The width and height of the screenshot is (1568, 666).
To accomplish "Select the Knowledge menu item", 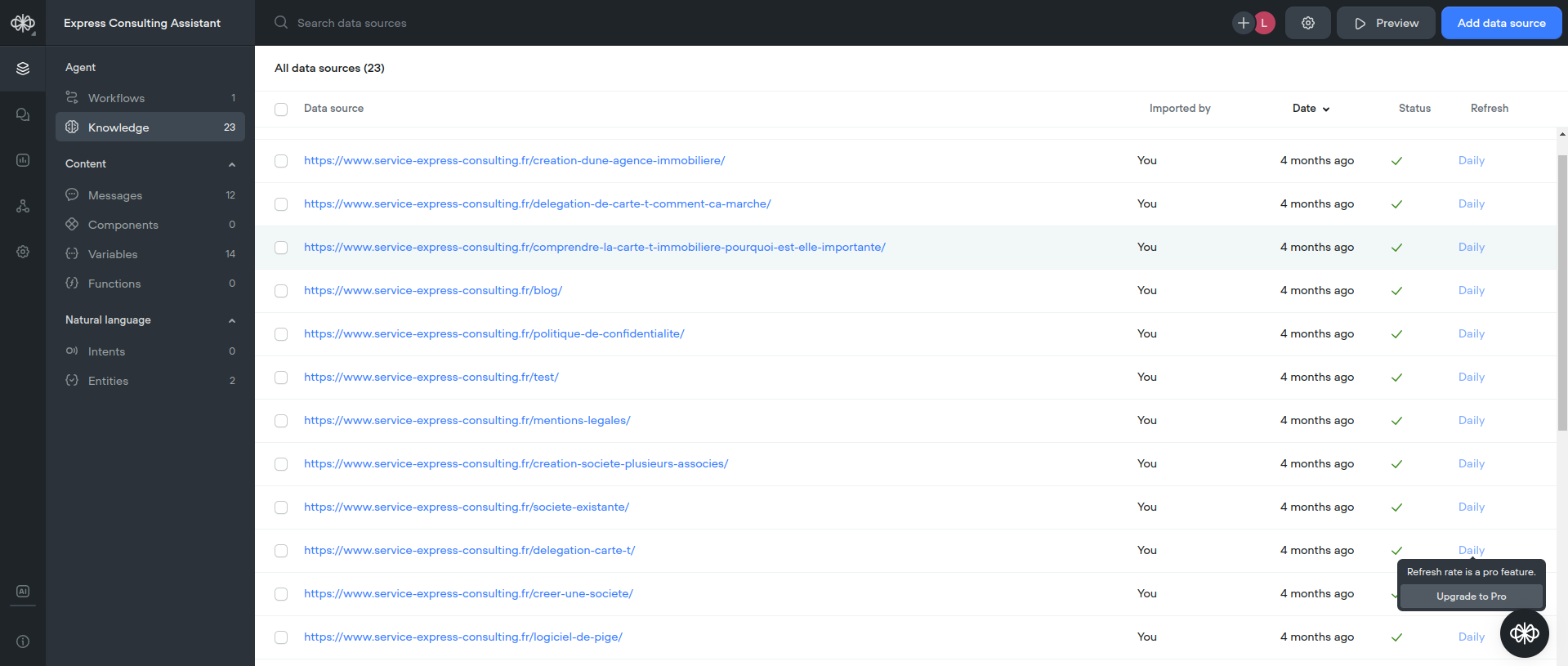I will click(150, 127).
